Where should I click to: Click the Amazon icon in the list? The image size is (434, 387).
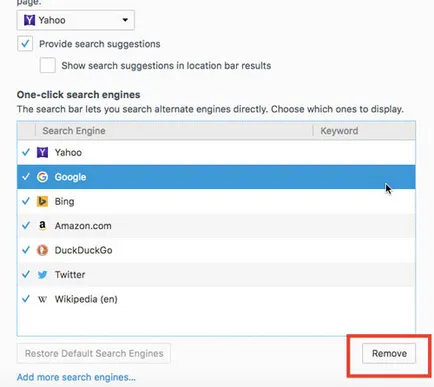click(42, 226)
